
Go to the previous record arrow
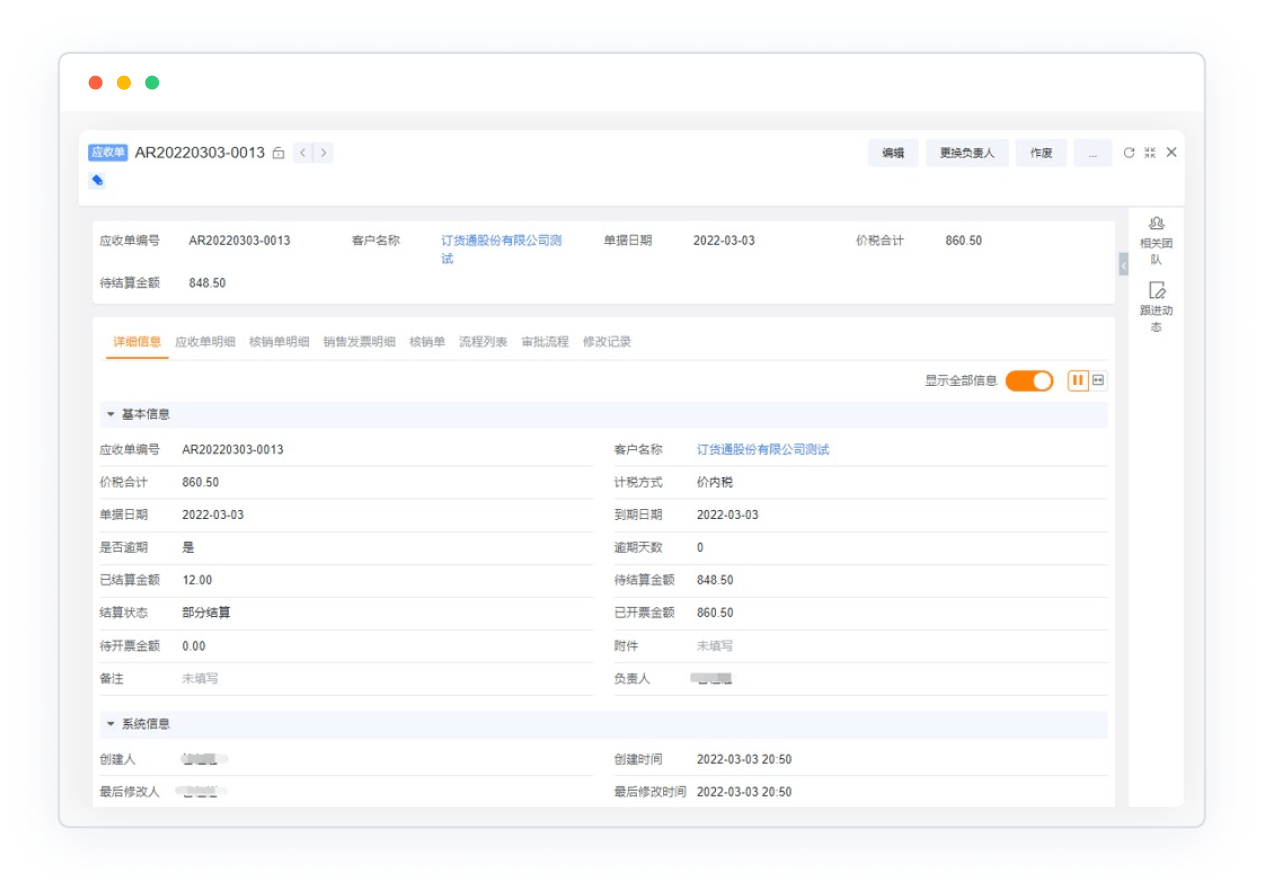tap(303, 153)
